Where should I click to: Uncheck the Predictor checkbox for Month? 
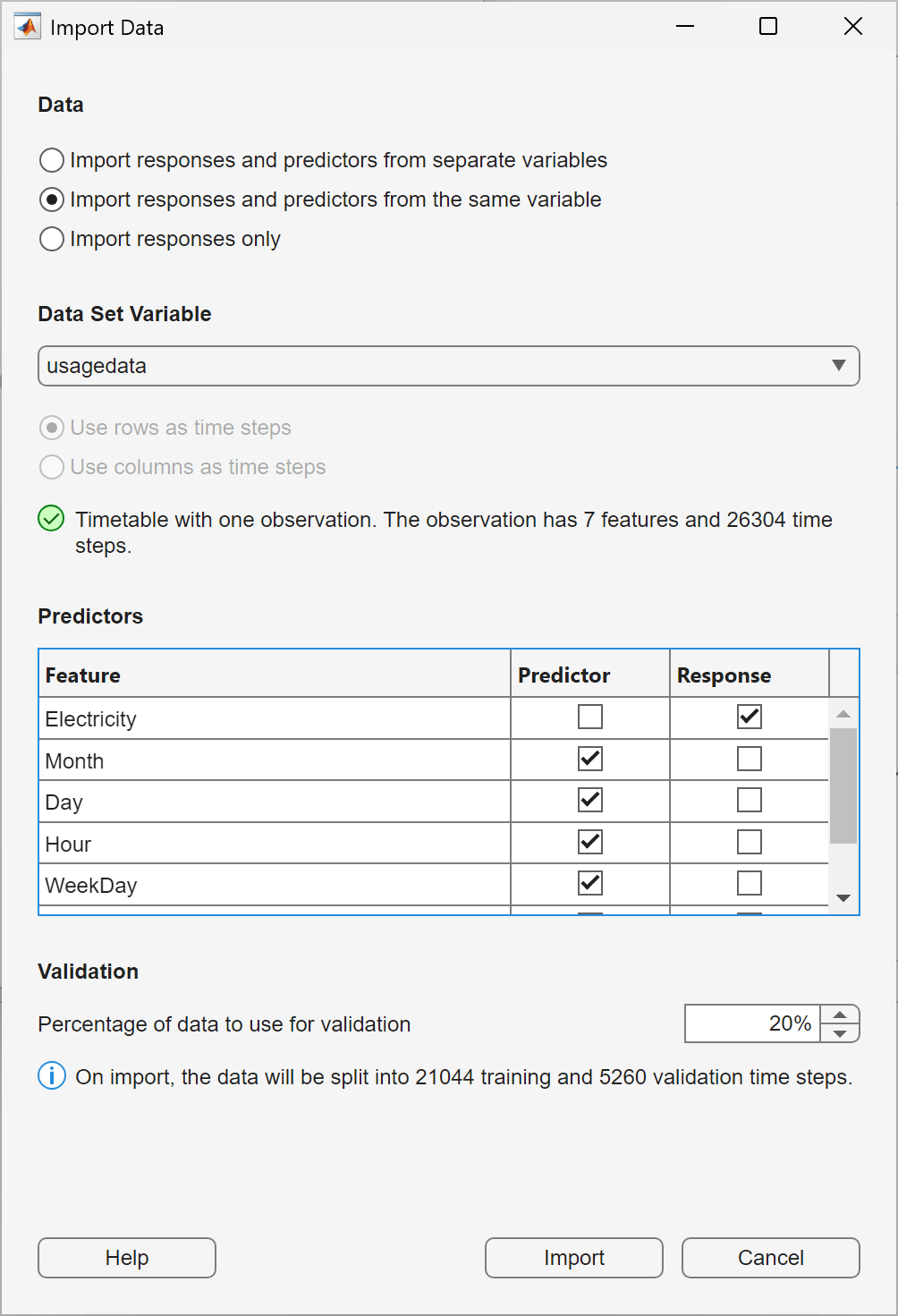pyautogui.click(x=589, y=759)
